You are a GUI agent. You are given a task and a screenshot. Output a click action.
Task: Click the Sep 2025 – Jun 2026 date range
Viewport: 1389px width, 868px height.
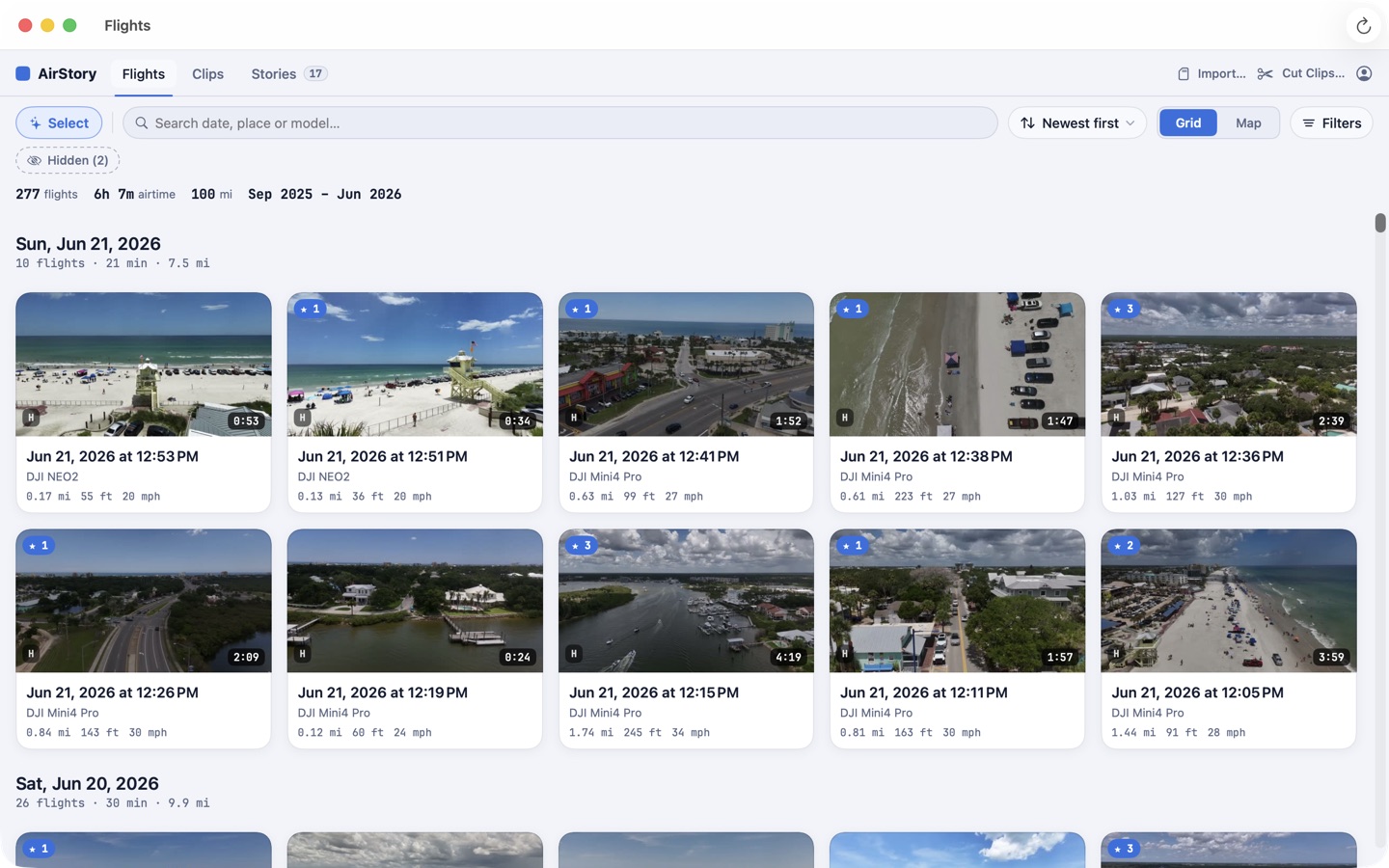324,194
